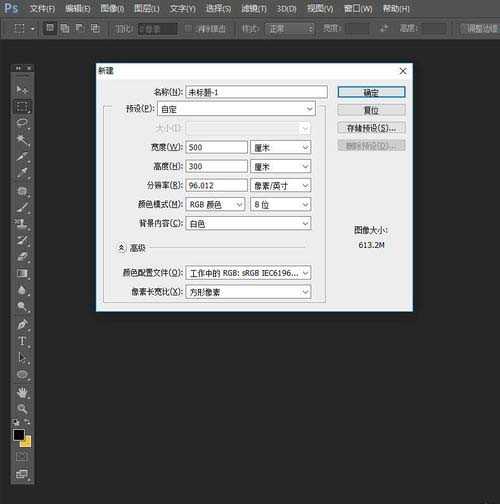Select the Move tool
This screenshot has width=500, height=504.
point(22,89)
